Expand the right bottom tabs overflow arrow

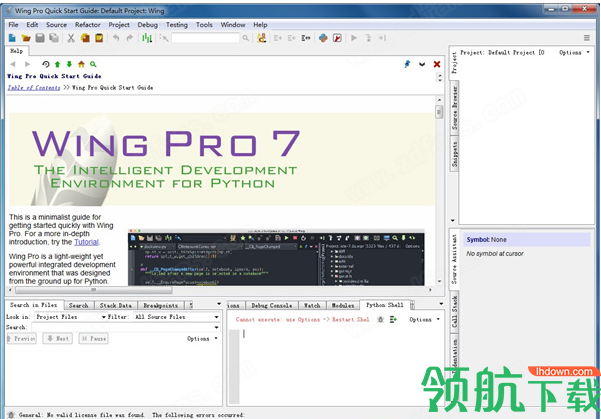click(x=441, y=304)
